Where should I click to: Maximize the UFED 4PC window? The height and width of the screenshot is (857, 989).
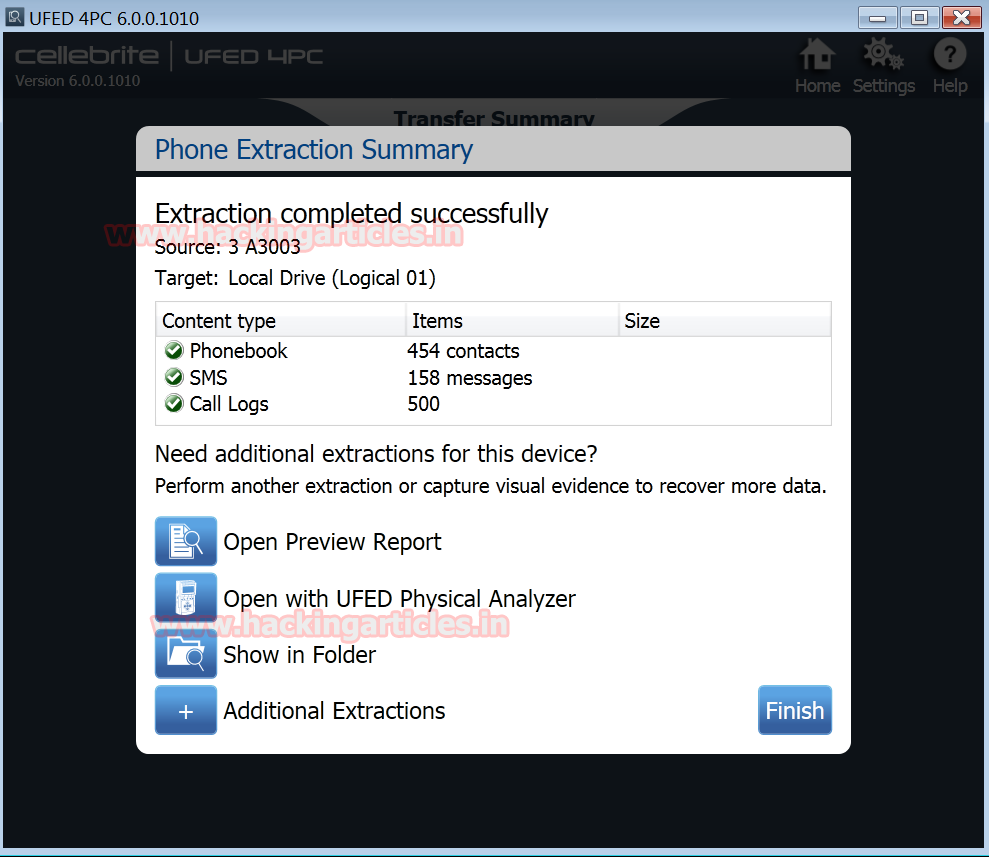(x=919, y=18)
